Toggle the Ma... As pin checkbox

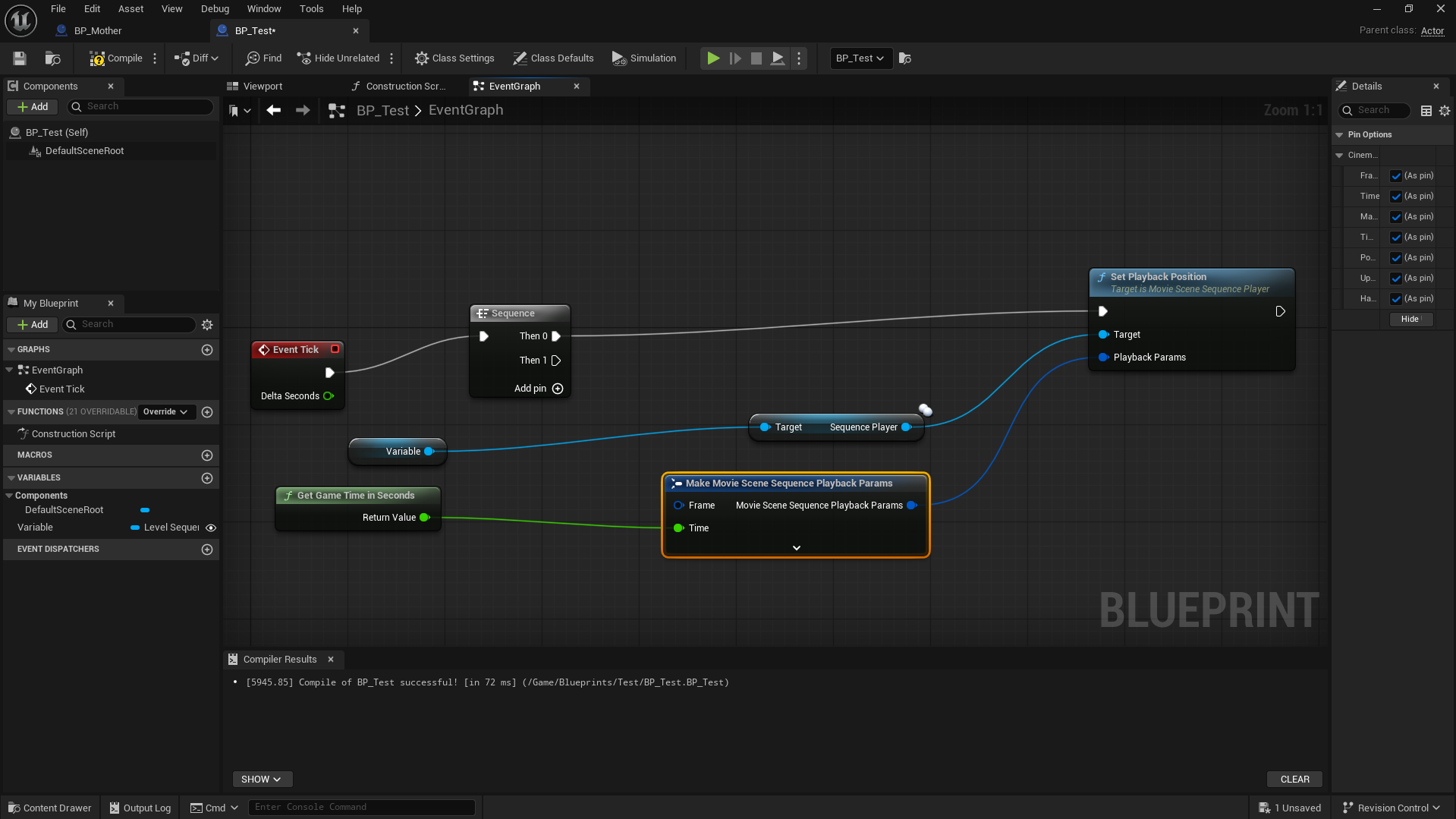[1396, 217]
